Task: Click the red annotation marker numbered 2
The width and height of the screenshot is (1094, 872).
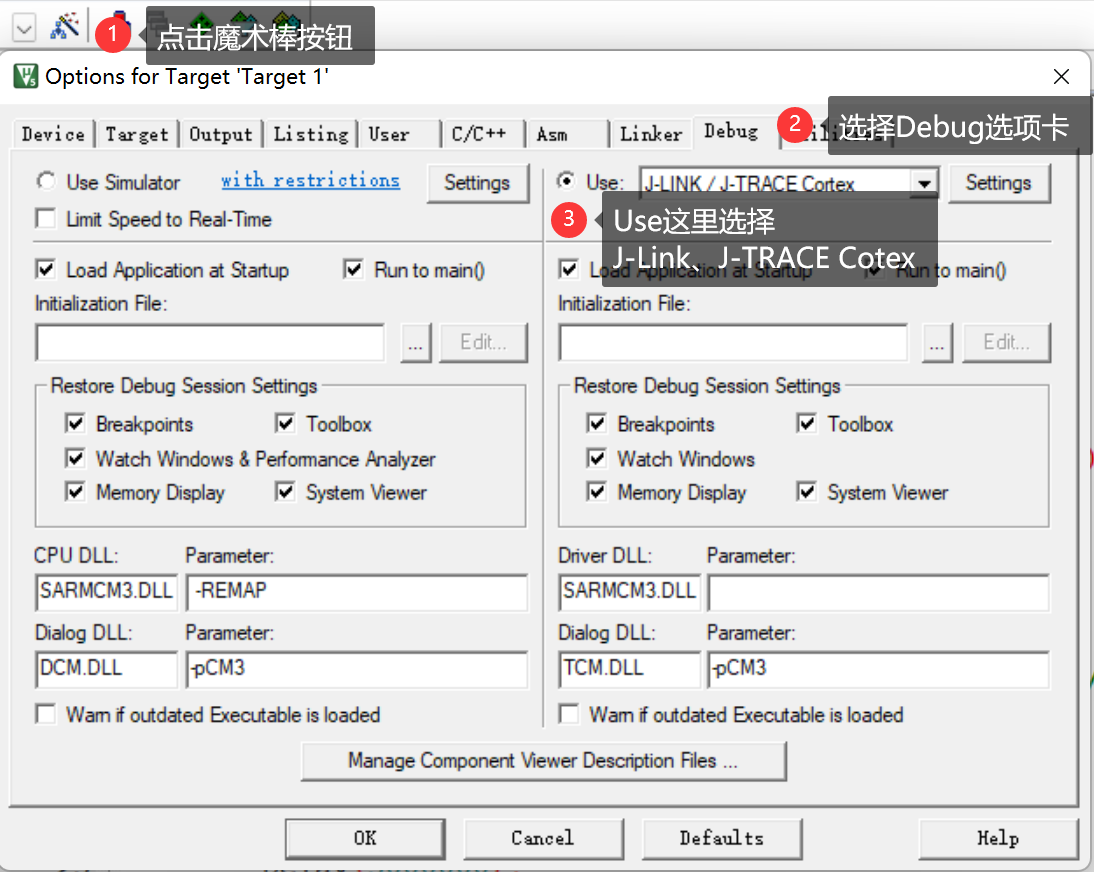Action: coord(795,125)
